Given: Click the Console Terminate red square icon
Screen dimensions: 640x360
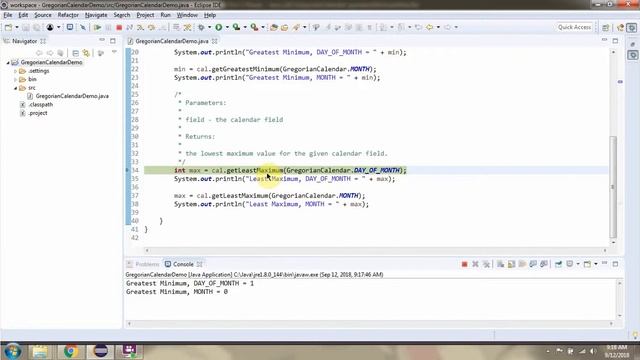Looking at the screenshot, I should 464,264.
